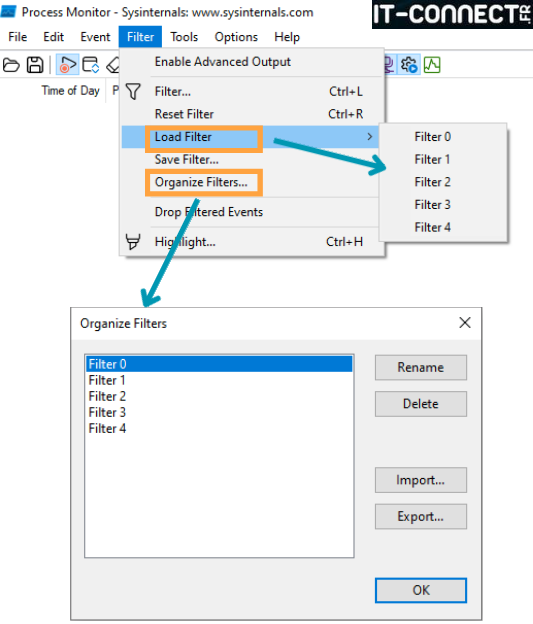Click the Import... button
This screenshot has height=624, width=533.
pos(421,480)
